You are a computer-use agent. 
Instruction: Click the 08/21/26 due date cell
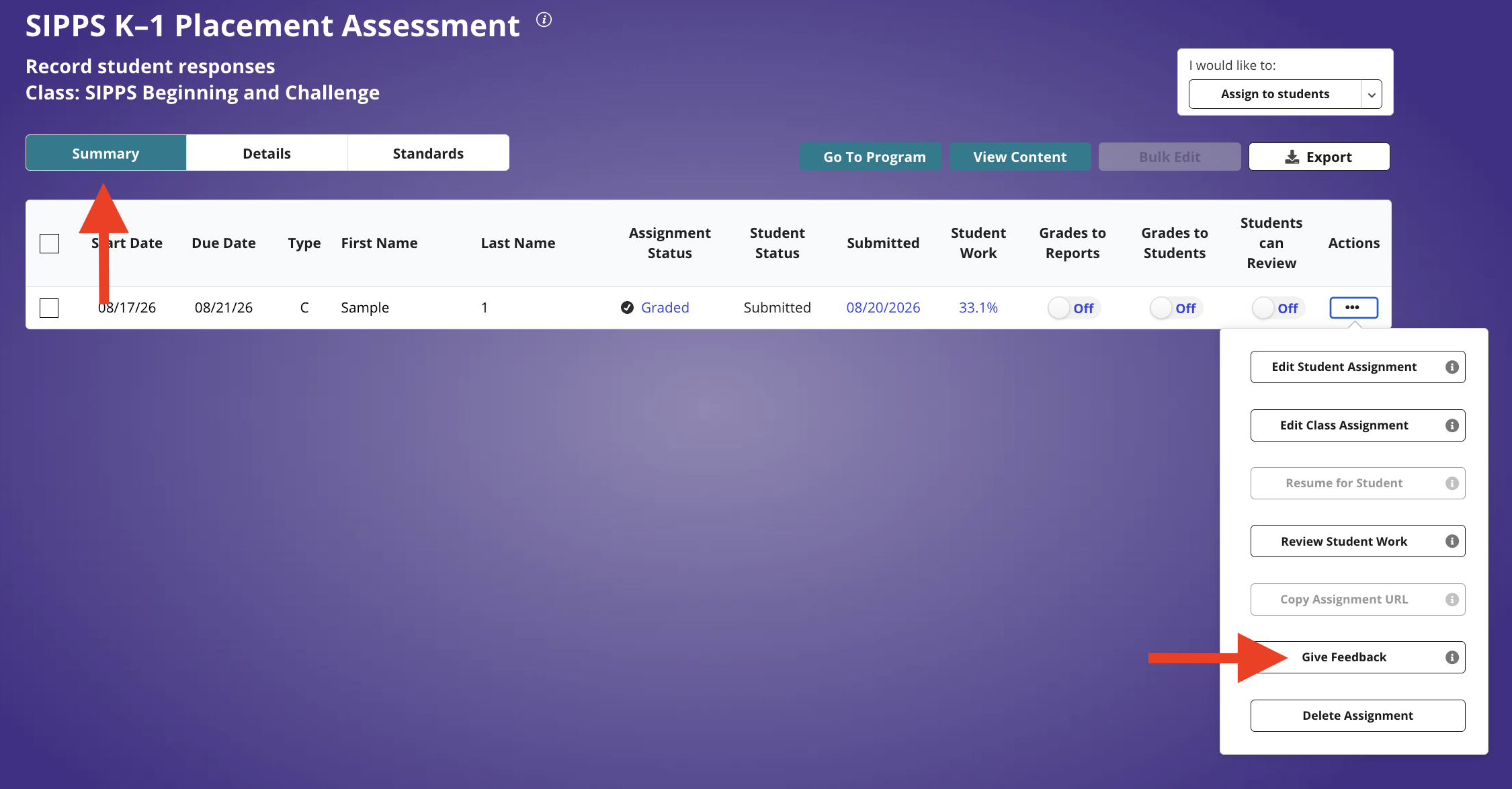(224, 308)
